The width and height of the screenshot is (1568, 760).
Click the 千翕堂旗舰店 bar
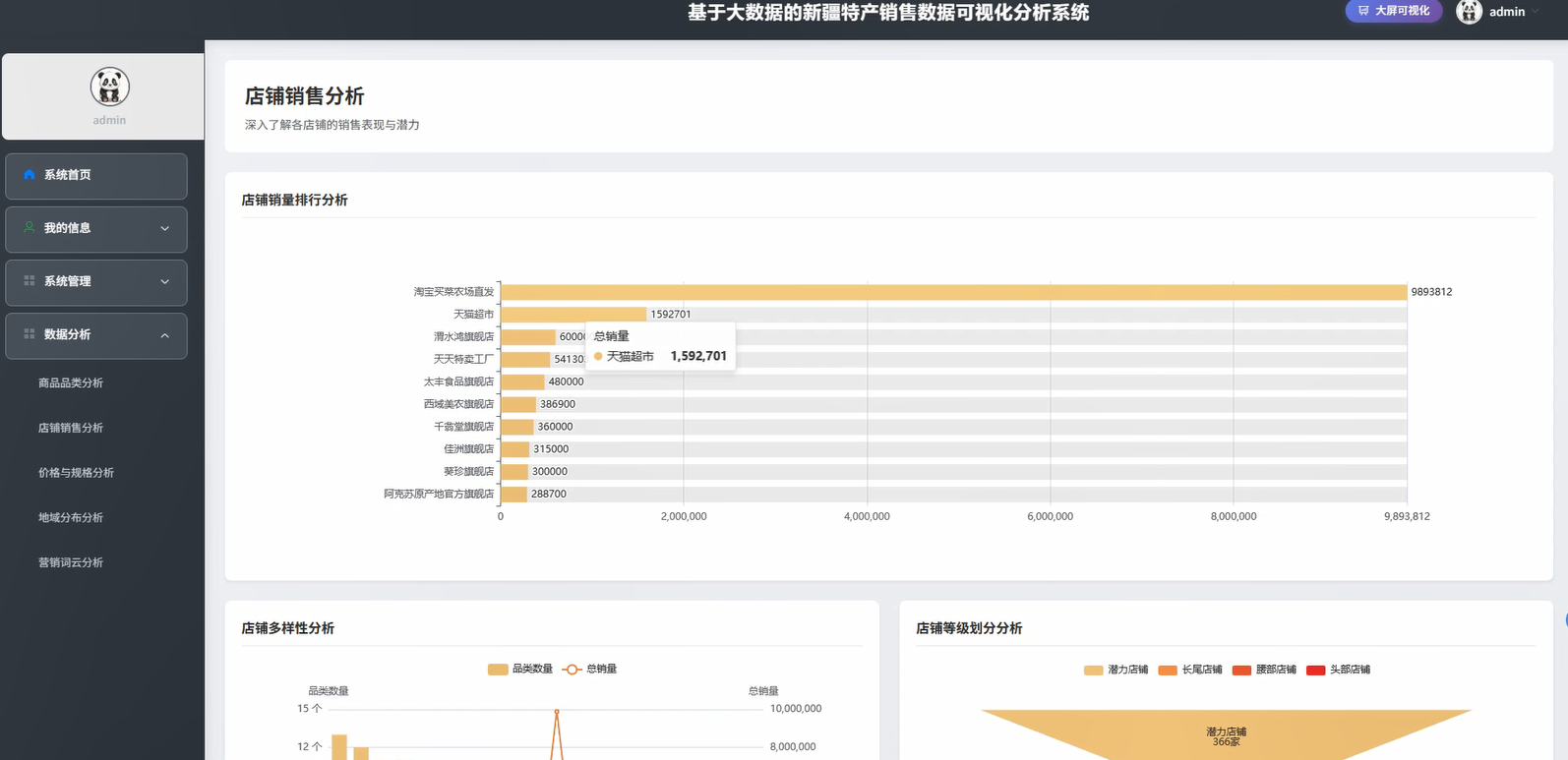tap(517, 427)
